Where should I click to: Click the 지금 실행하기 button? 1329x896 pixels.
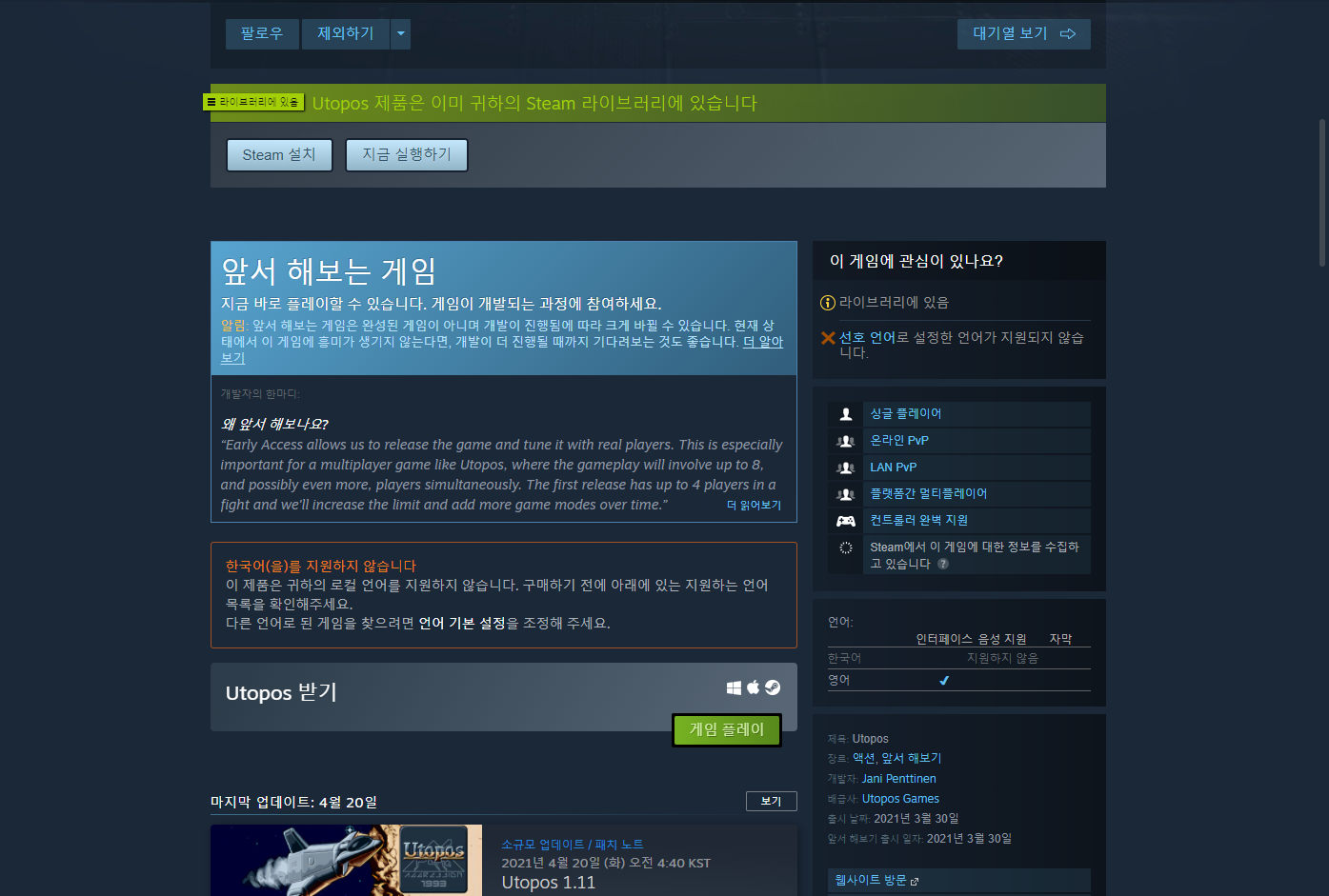(x=407, y=154)
